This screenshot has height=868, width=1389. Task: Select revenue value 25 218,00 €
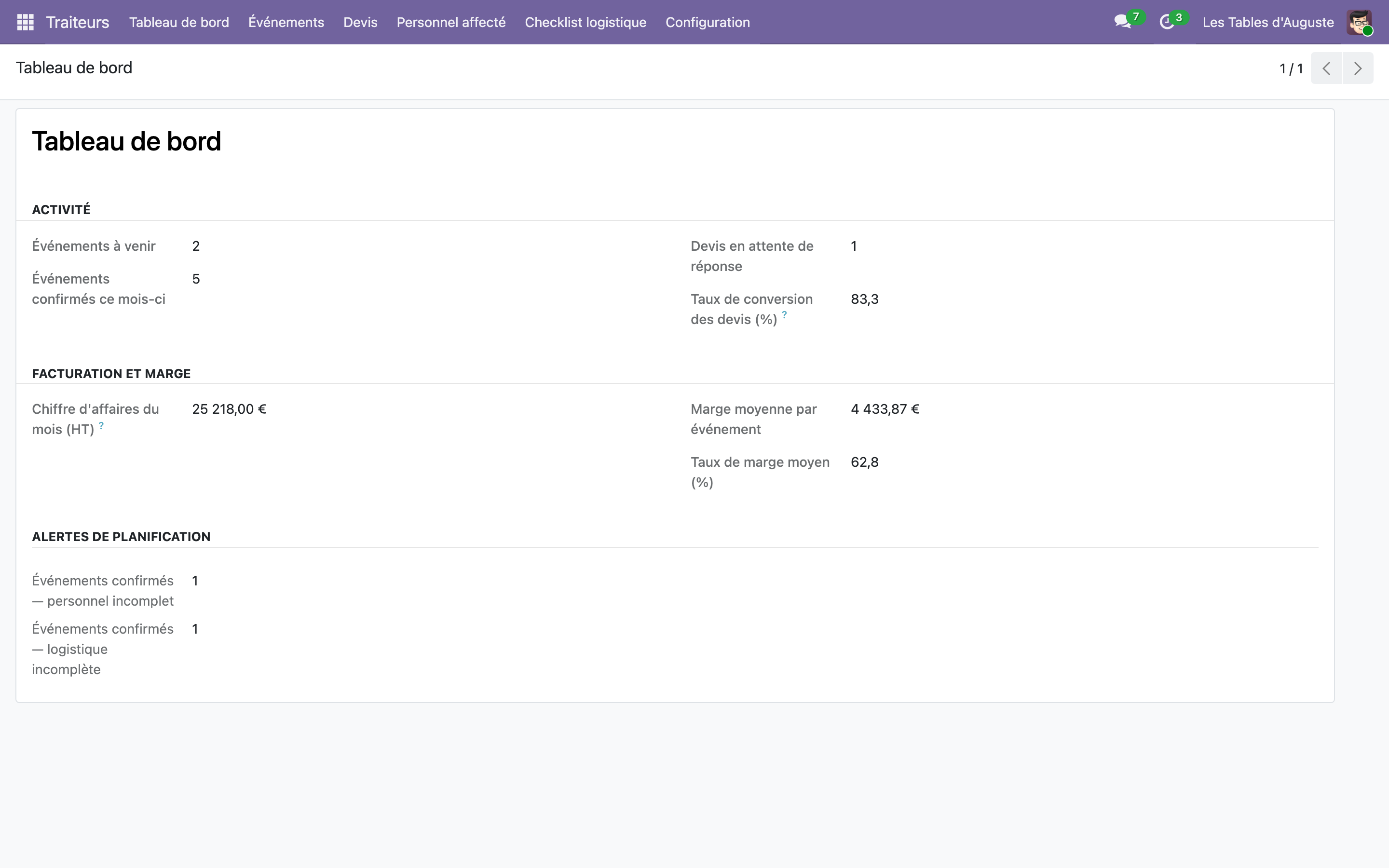pyautogui.click(x=229, y=409)
